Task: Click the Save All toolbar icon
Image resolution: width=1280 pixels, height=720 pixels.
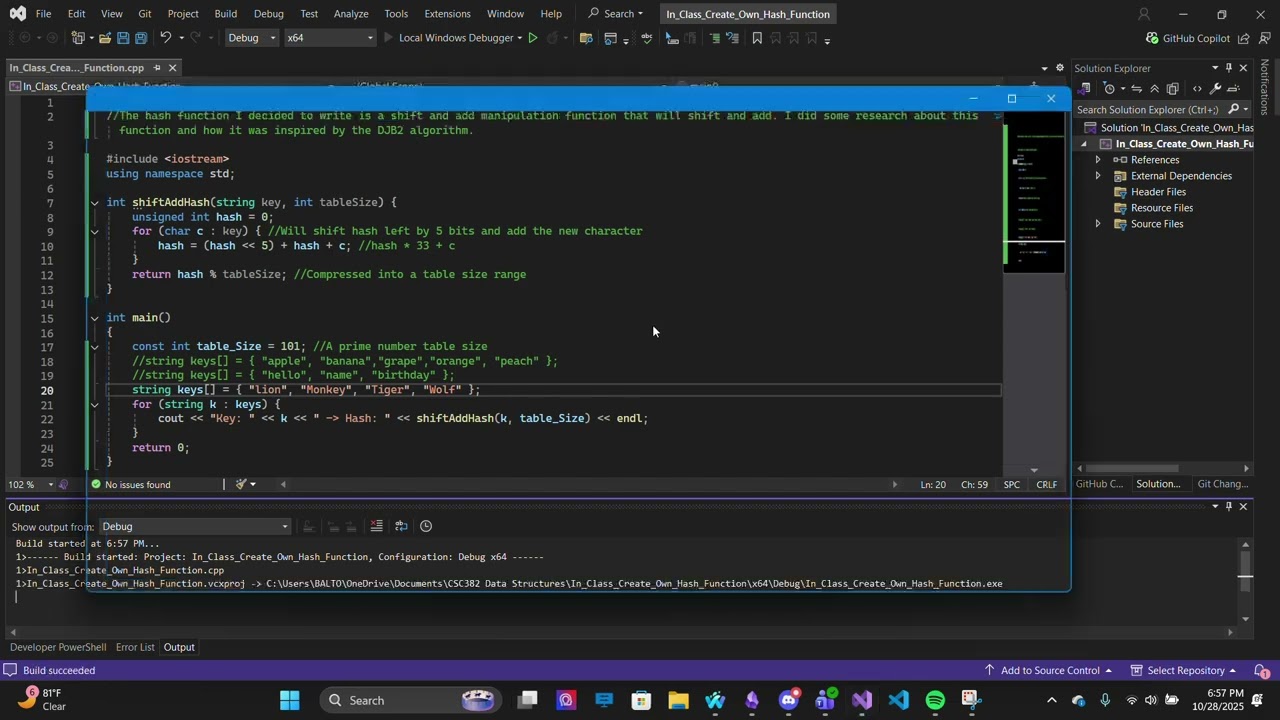Action: [x=141, y=38]
